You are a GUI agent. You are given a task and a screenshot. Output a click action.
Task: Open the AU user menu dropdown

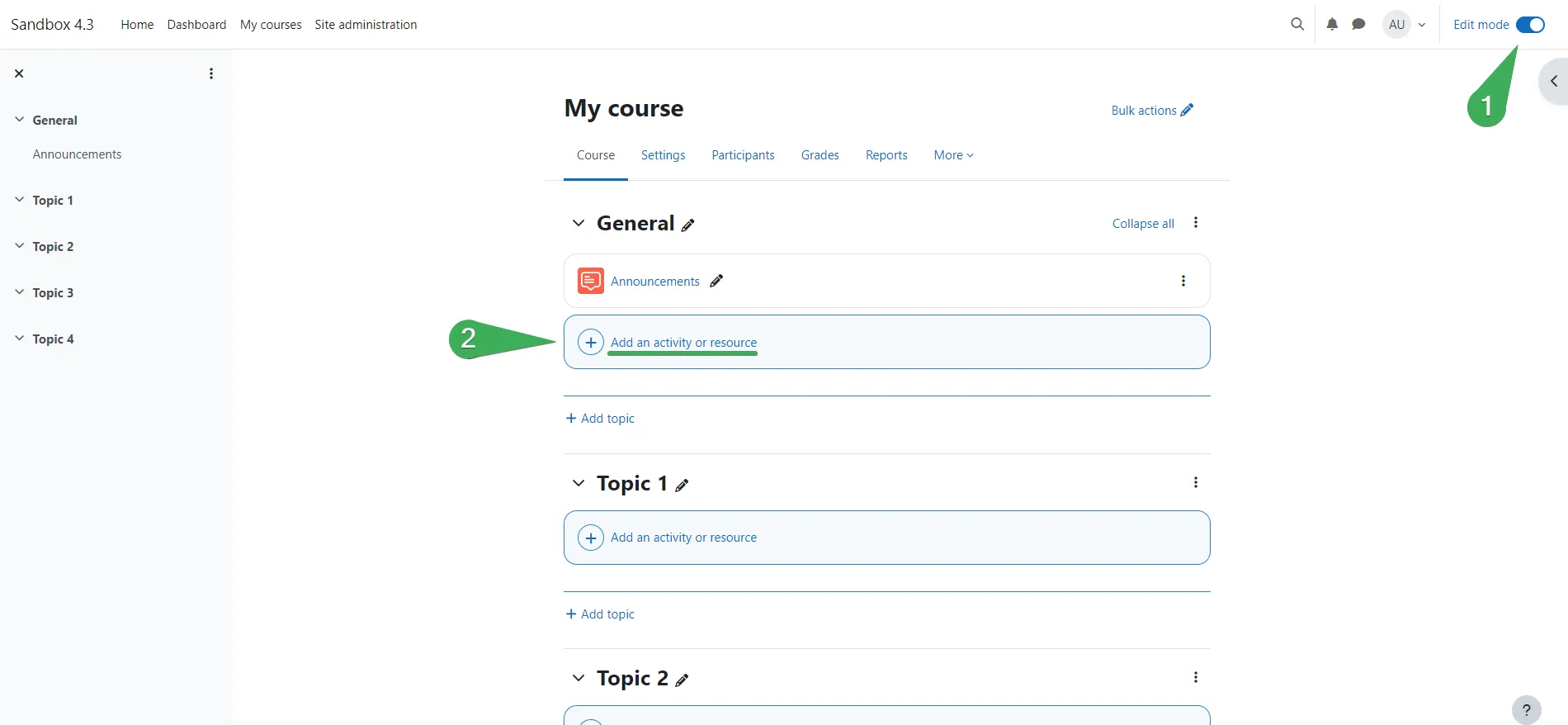click(1405, 25)
